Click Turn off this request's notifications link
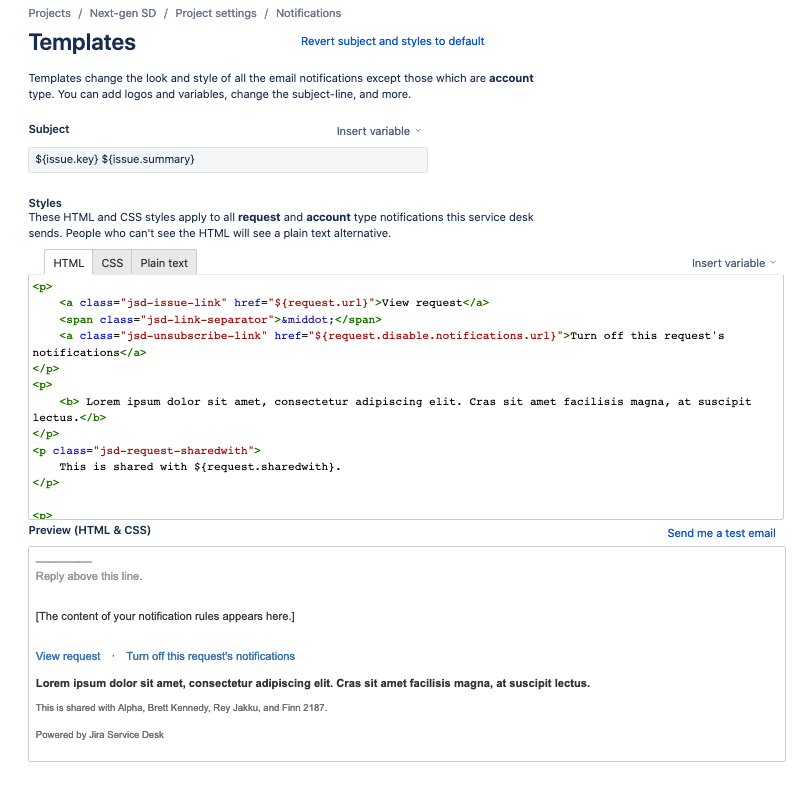The image size is (806, 787). (211, 656)
